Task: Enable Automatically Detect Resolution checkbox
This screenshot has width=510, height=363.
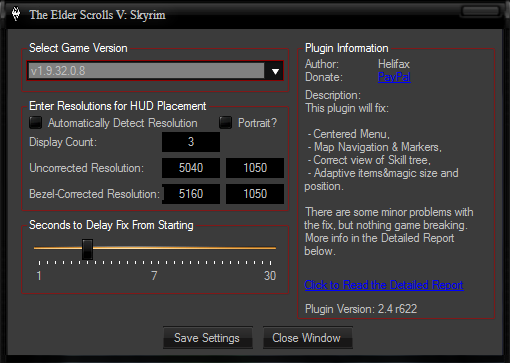Action: click(36, 123)
